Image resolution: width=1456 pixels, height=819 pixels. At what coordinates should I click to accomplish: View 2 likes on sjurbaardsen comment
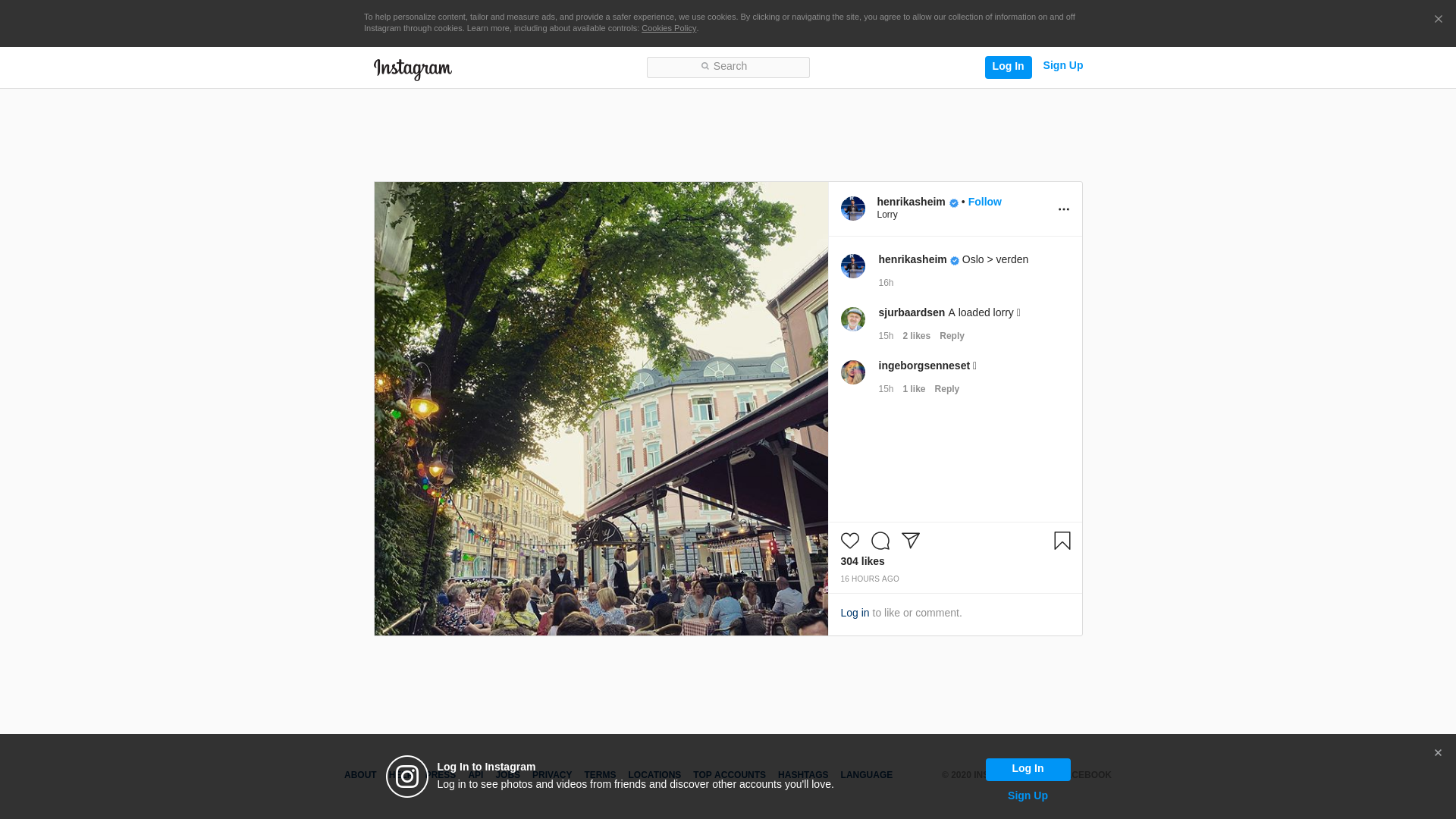point(916,336)
